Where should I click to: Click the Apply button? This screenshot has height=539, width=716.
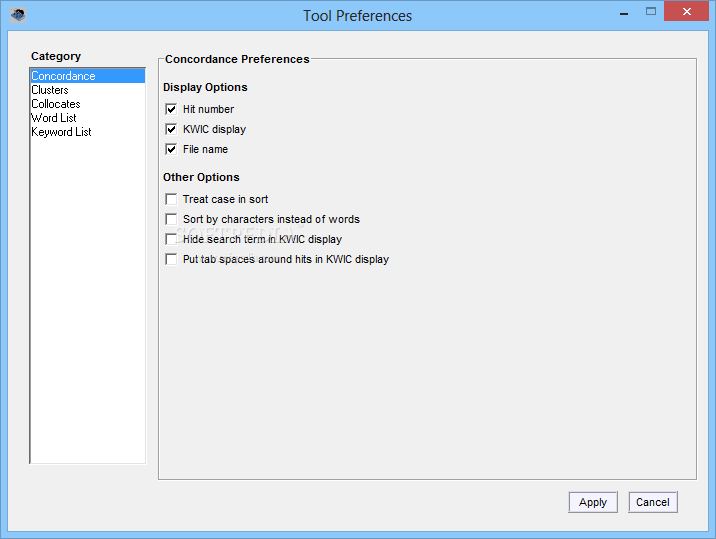pyautogui.click(x=593, y=502)
